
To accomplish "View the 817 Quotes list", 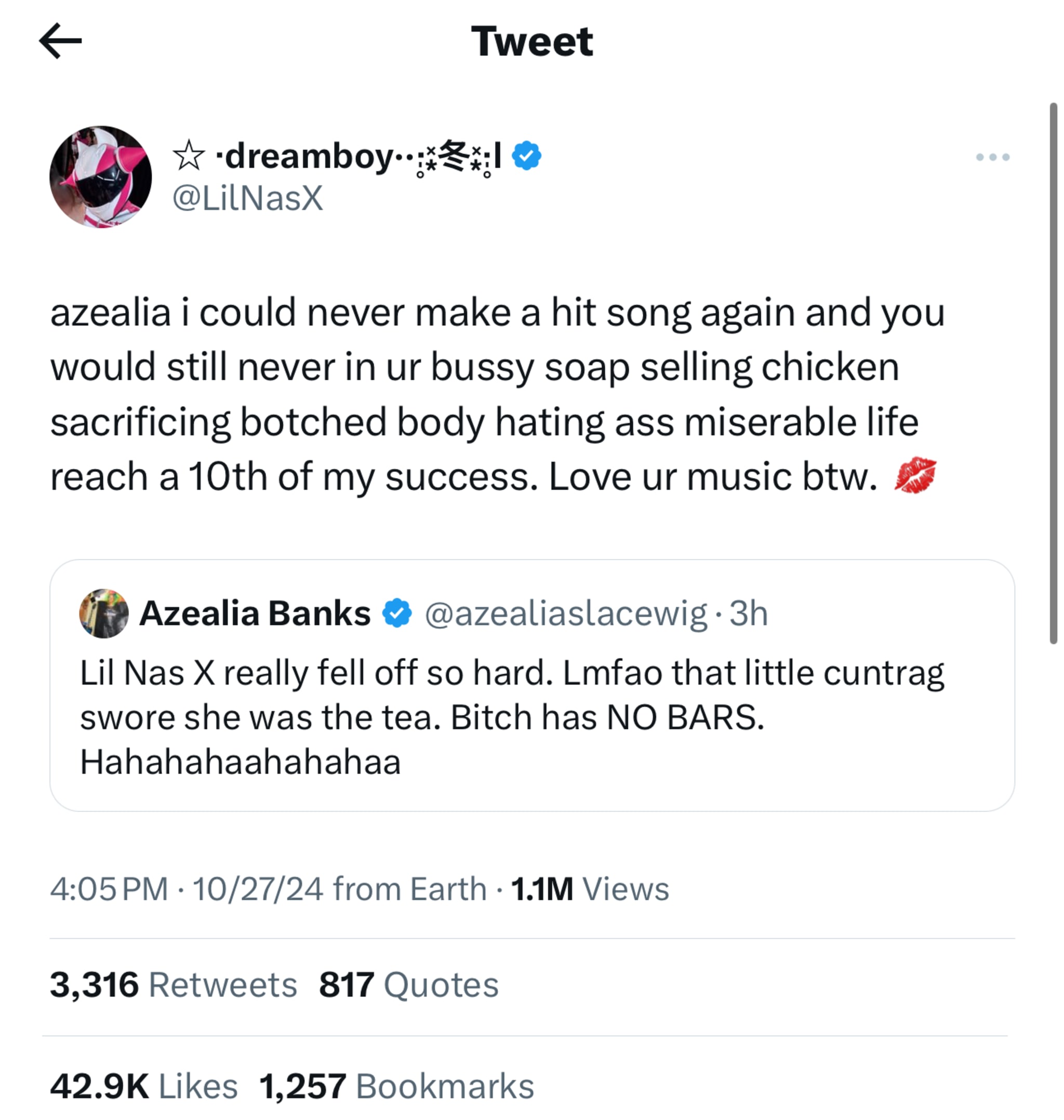I will pyautogui.click(x=408, y=984).
